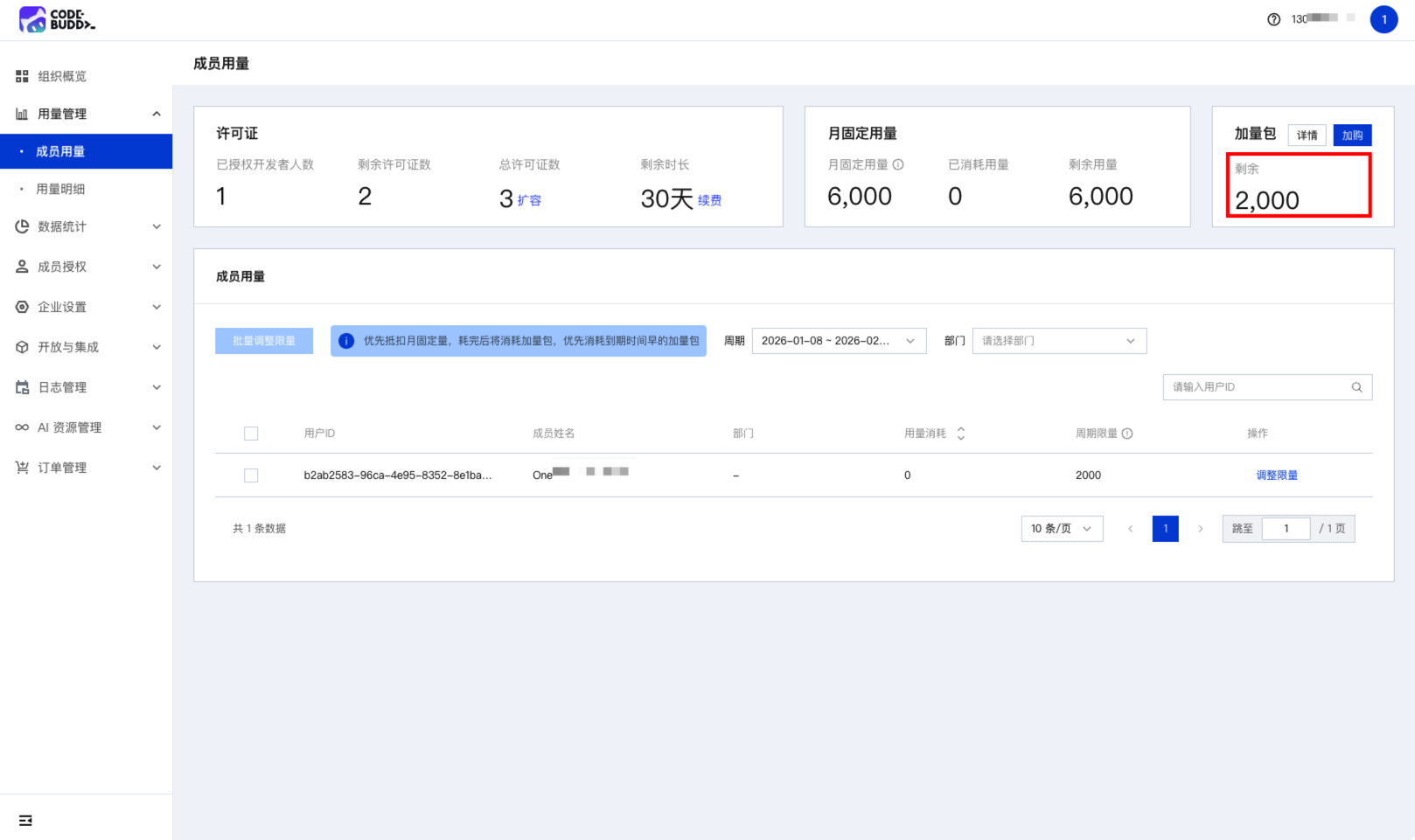Click the 加购 button
The height and width of the screenshot is (840, 1415).
(1352, 135)
